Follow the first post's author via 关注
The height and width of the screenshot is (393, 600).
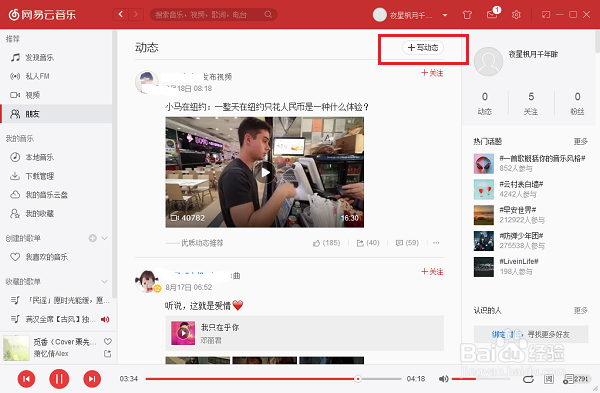tap(432, 73)
